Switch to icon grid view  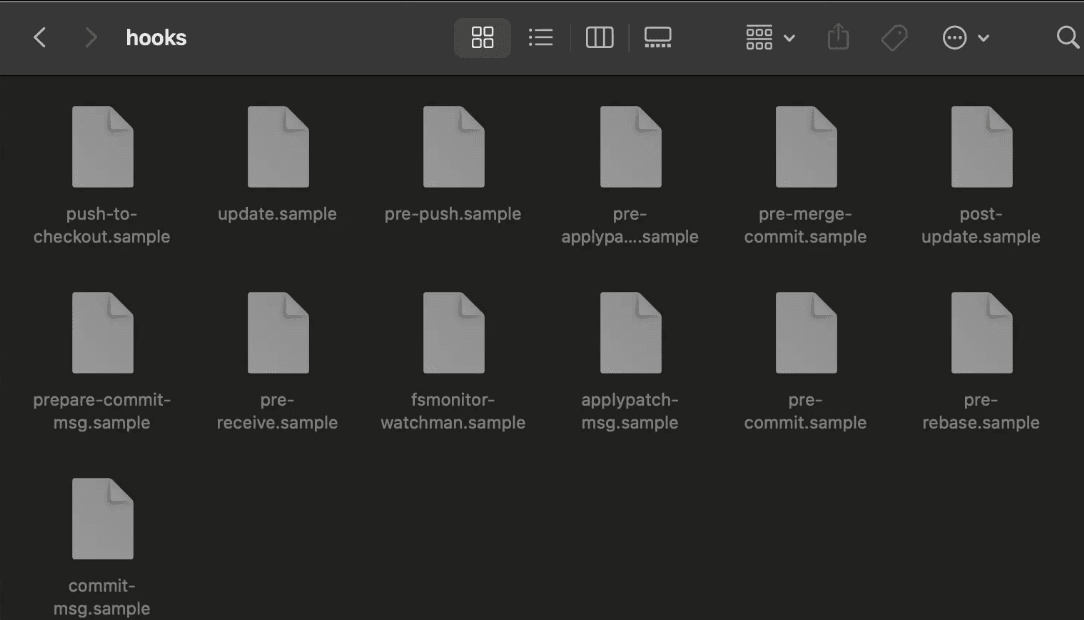click(x=483, y=38)
